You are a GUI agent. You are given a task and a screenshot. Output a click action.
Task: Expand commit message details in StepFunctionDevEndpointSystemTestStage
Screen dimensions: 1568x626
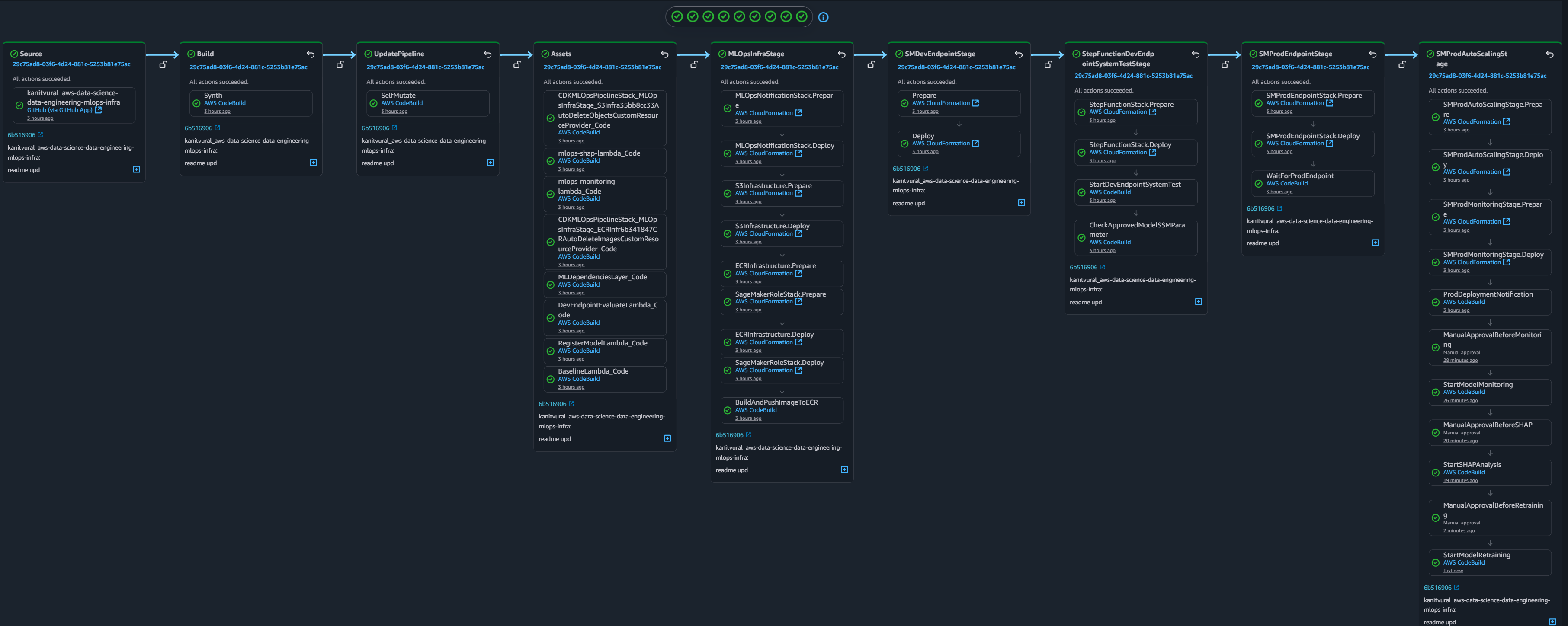1199,302
